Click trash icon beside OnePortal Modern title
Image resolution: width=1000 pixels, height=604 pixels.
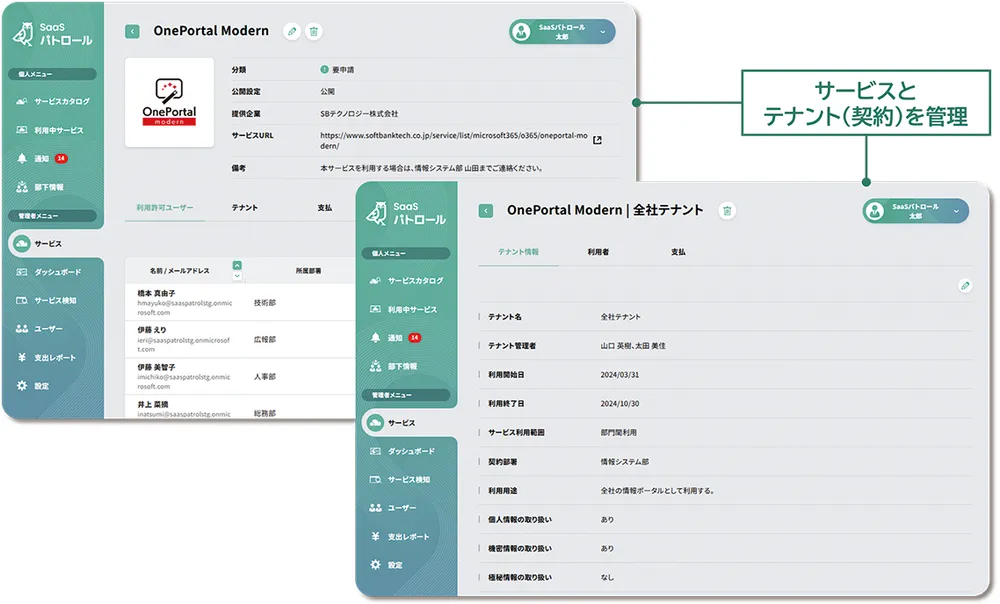314,31
